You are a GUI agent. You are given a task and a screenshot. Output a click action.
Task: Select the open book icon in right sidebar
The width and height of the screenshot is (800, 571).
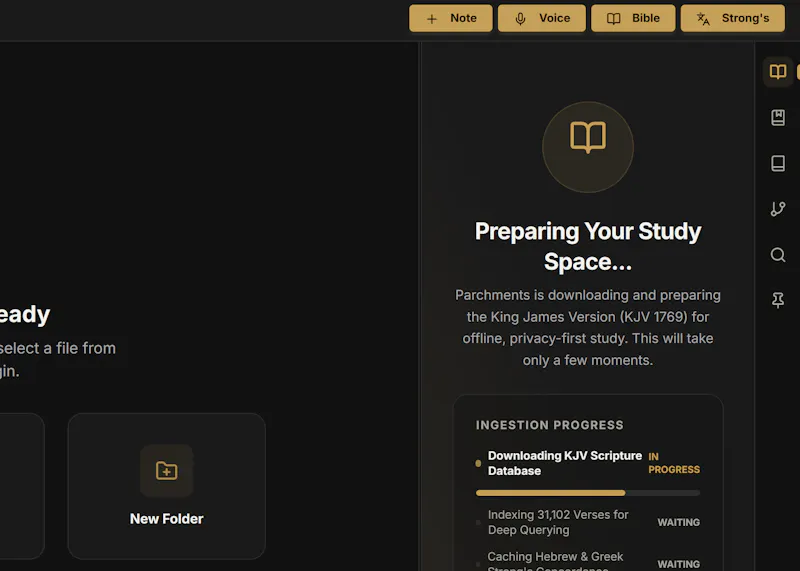[x=778, y=72]
